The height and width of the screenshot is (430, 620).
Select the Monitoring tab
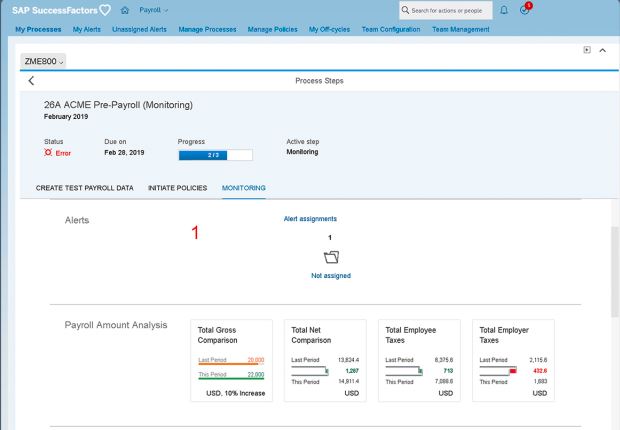[x=244, y=188]
